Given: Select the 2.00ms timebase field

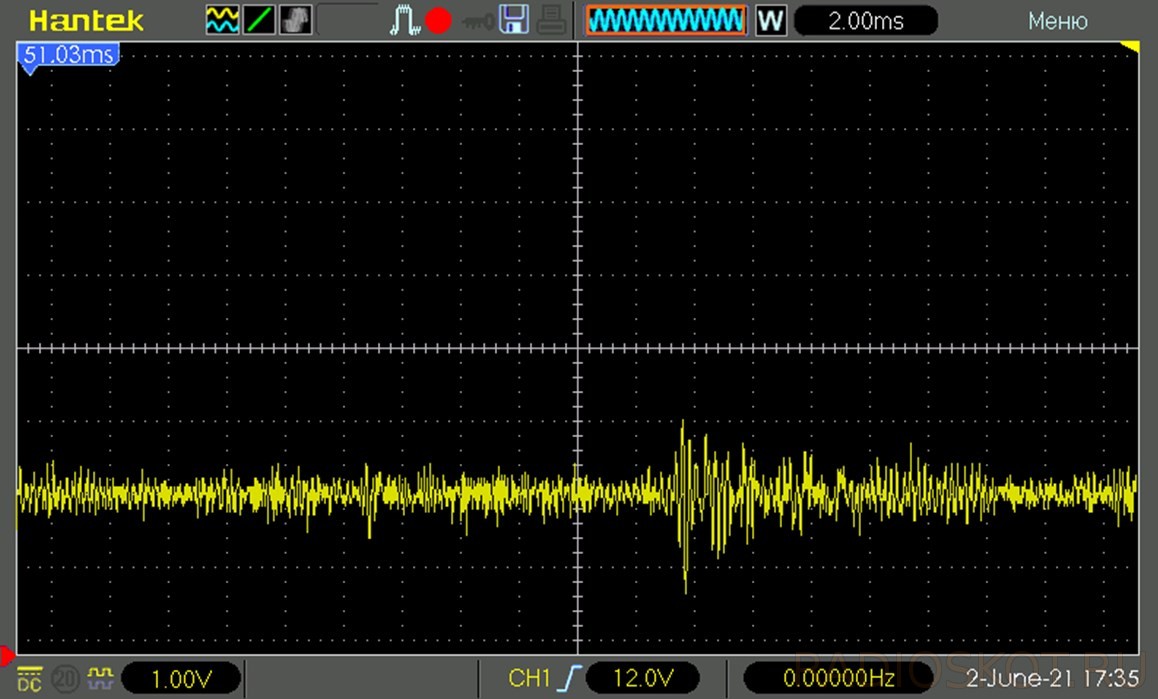Looking at the screenshot, I should click(x=866, y=20).
